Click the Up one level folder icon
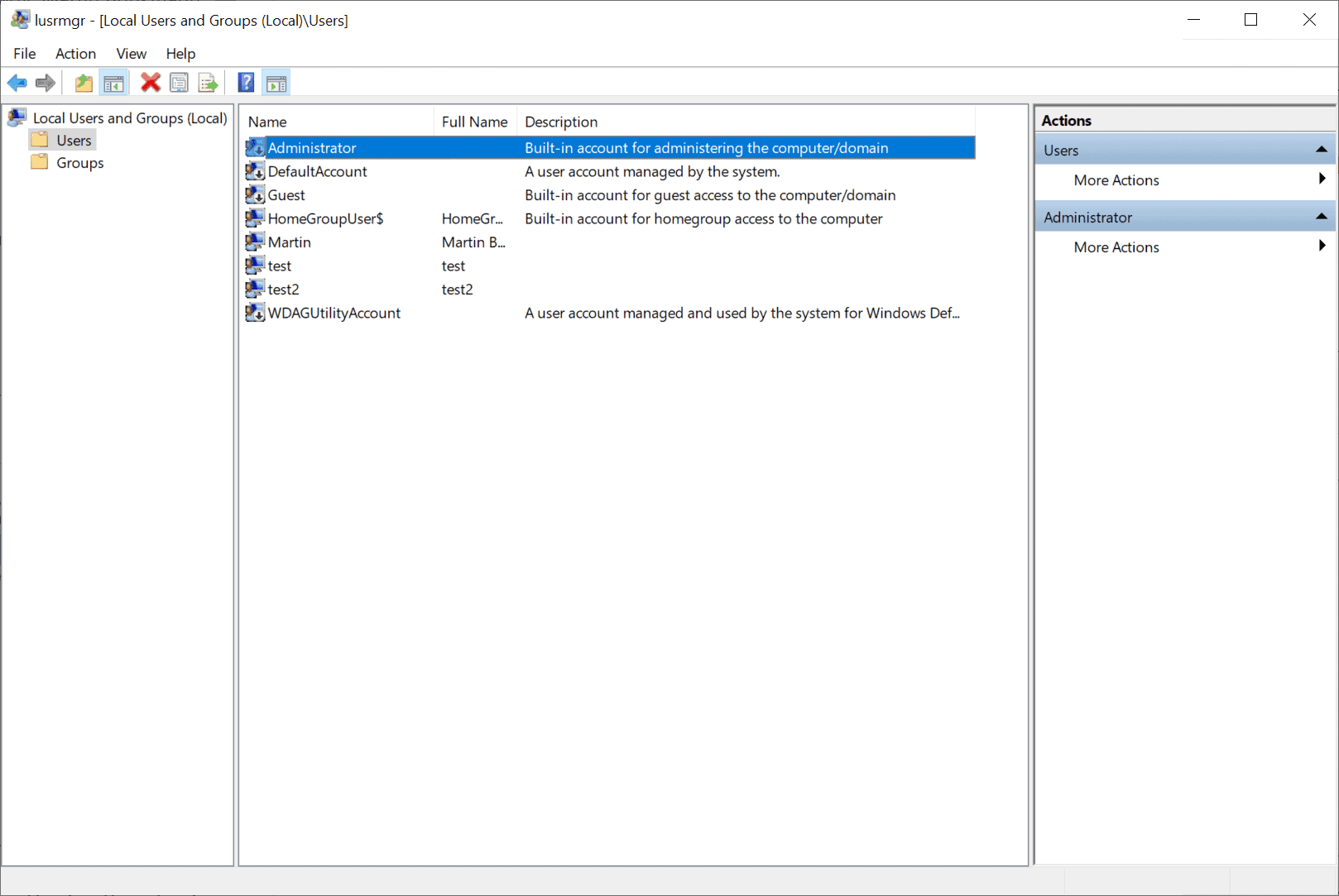Screen dimensions: 1339x896 [83, 82]
